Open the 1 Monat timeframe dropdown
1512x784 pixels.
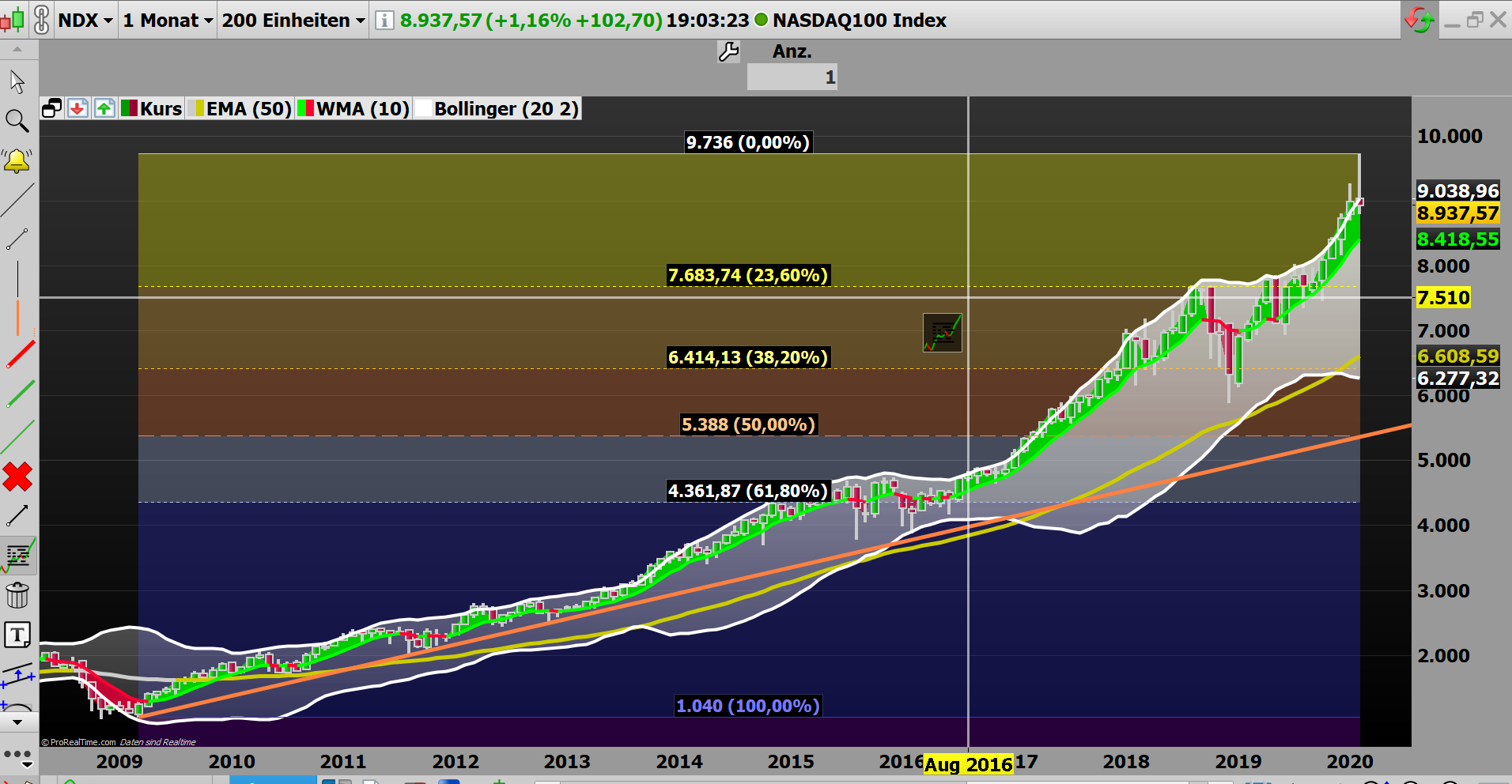(166, 20)
